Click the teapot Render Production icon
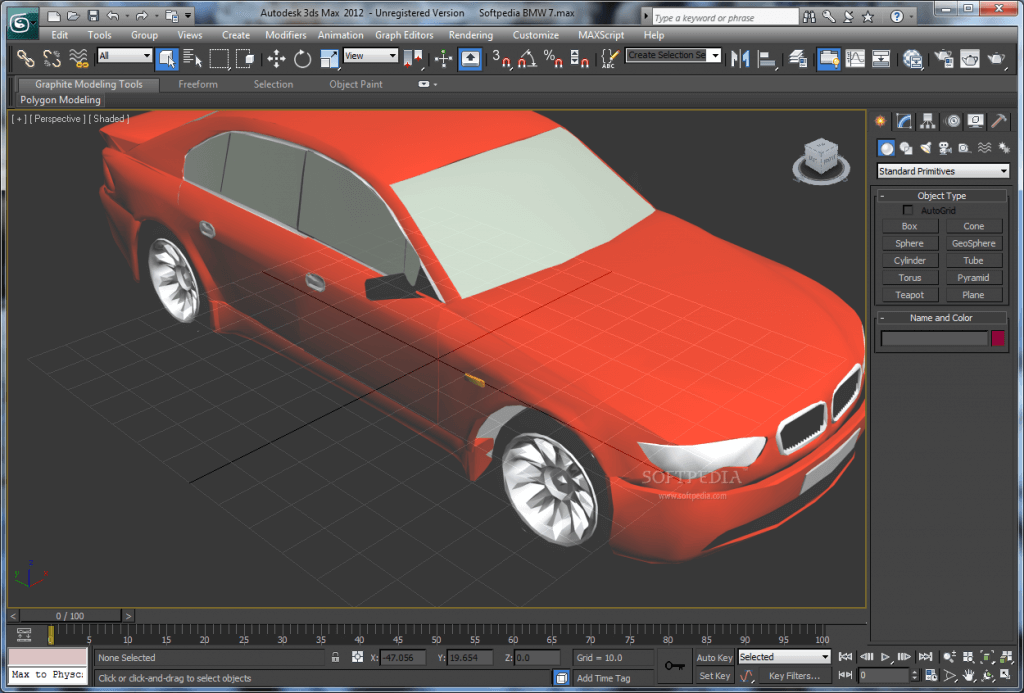This screenshot has width=1024, height=693. (996, 59)
